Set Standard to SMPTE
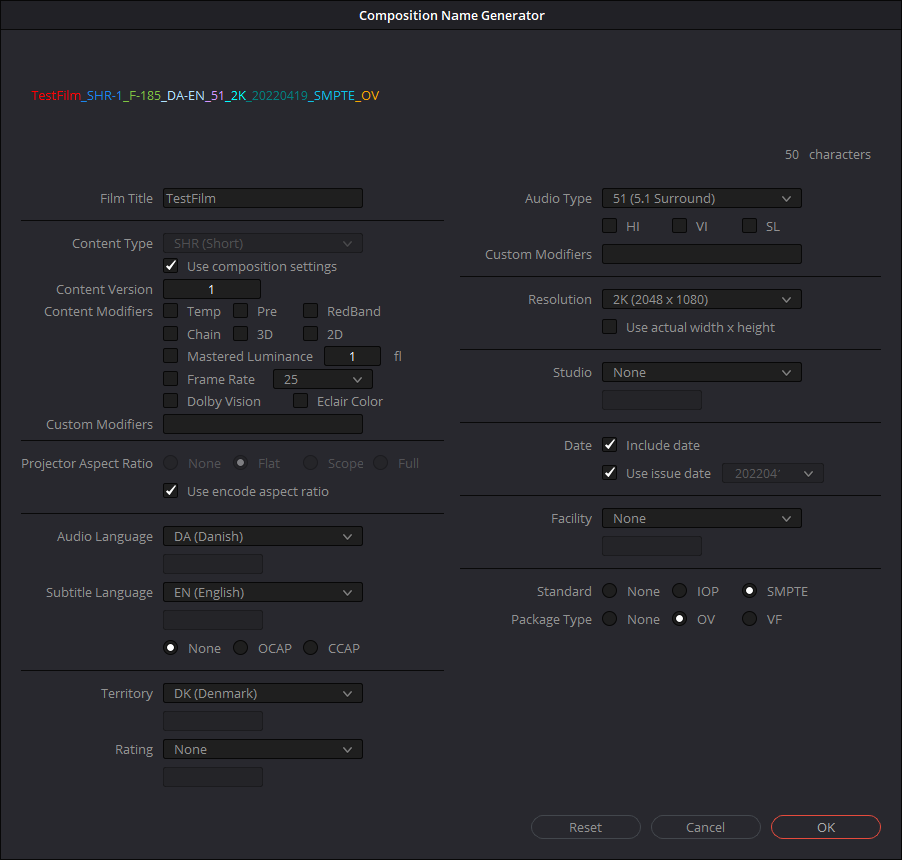Viewport: 902px width, 860px height. pos(750,591)
